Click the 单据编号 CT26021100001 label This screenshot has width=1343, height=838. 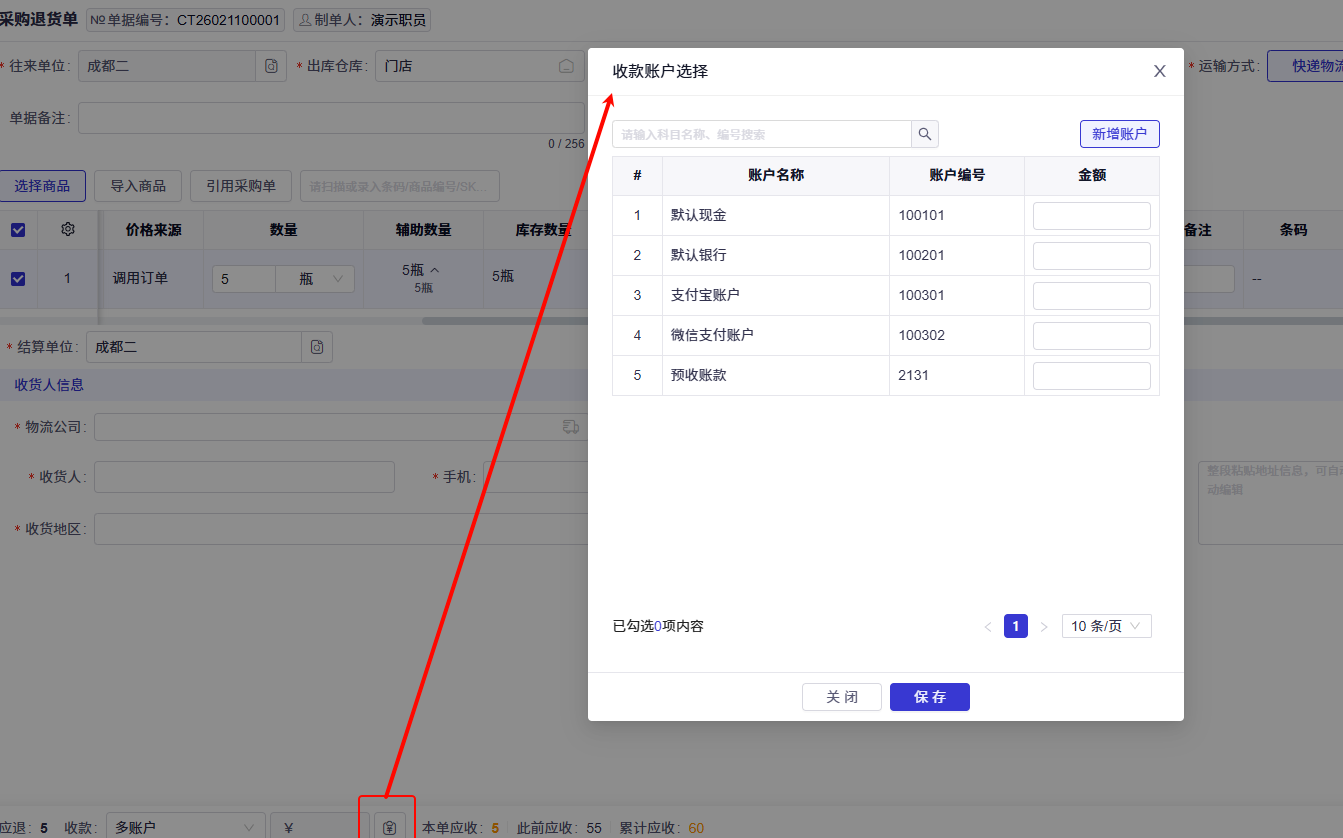click(186, 19)
